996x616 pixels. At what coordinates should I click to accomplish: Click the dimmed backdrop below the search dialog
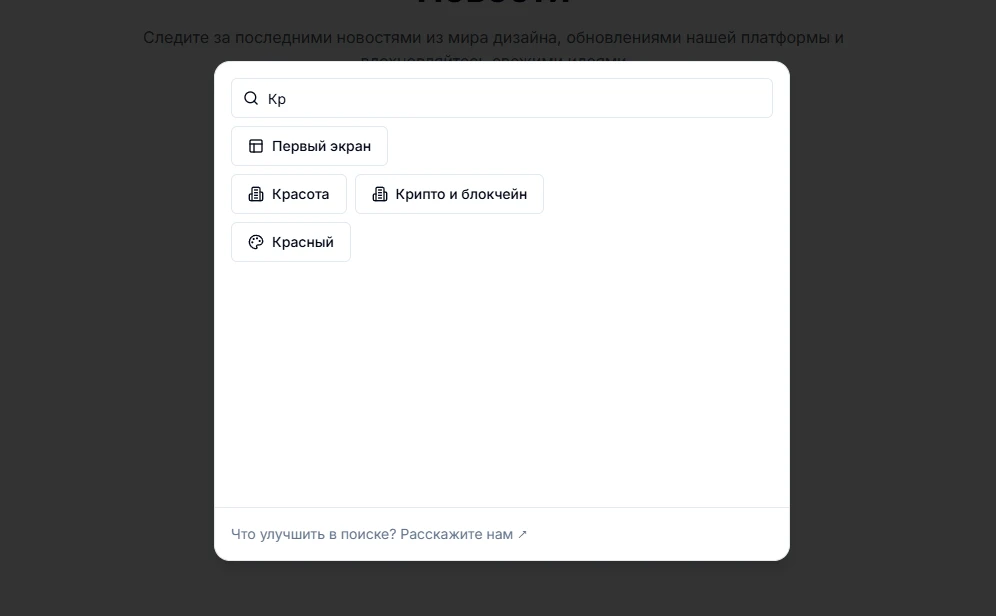[500, 590]
